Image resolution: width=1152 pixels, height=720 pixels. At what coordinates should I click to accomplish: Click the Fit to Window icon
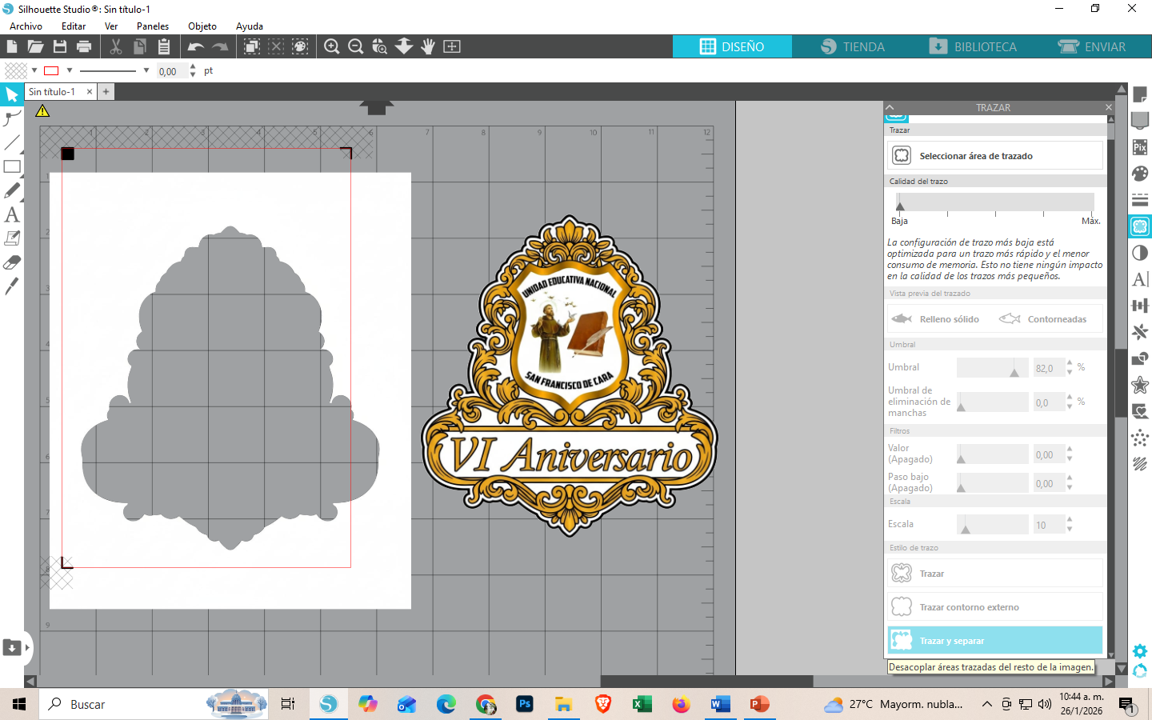(452, 46)
